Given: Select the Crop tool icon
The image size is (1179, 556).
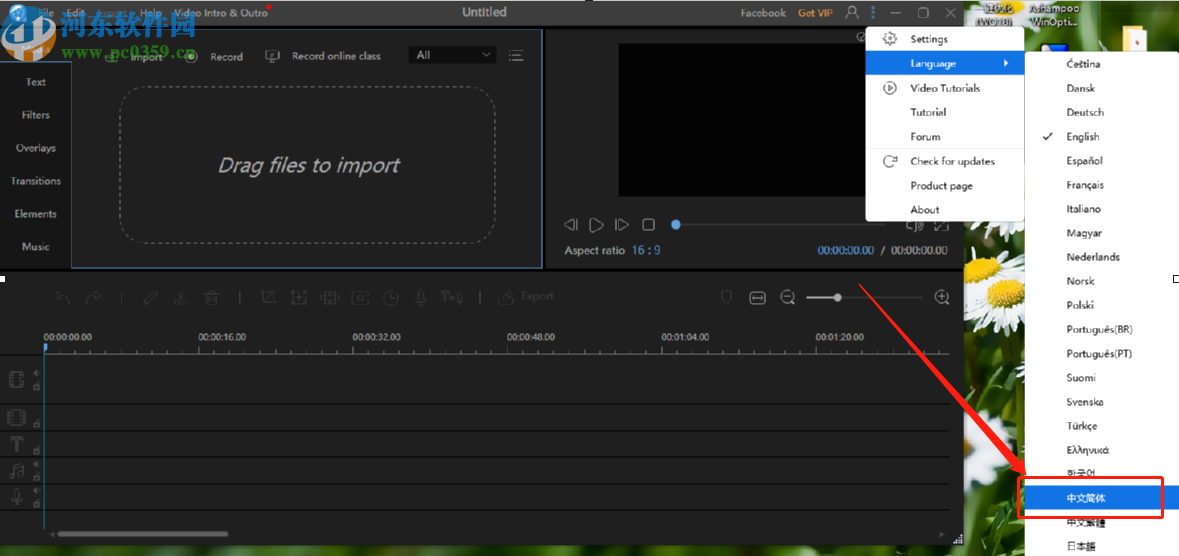Looking at the screenshot, I should [x=268, y=297].
